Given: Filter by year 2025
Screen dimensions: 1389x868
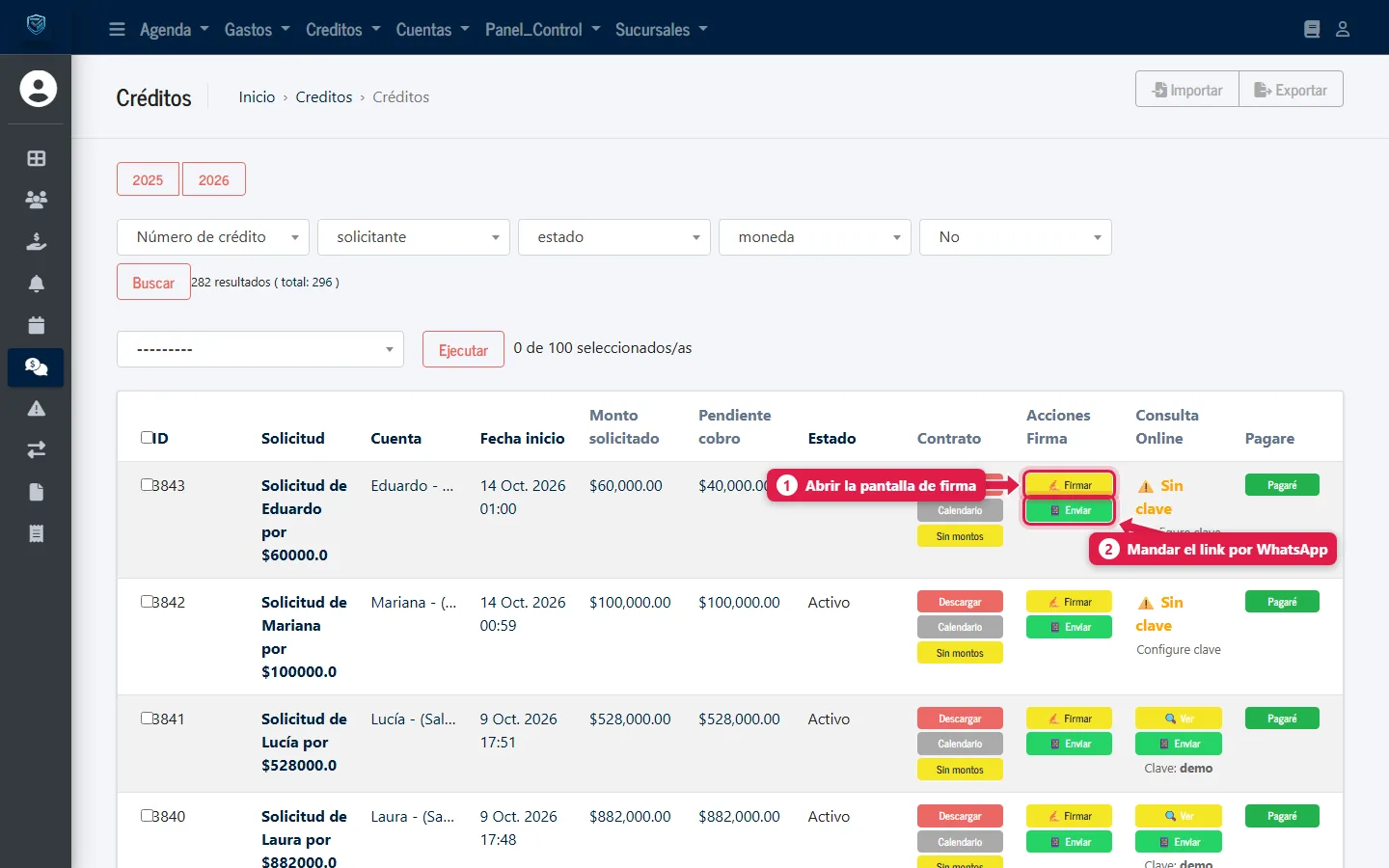Looking at the screenshot, I should click(148, 179).
